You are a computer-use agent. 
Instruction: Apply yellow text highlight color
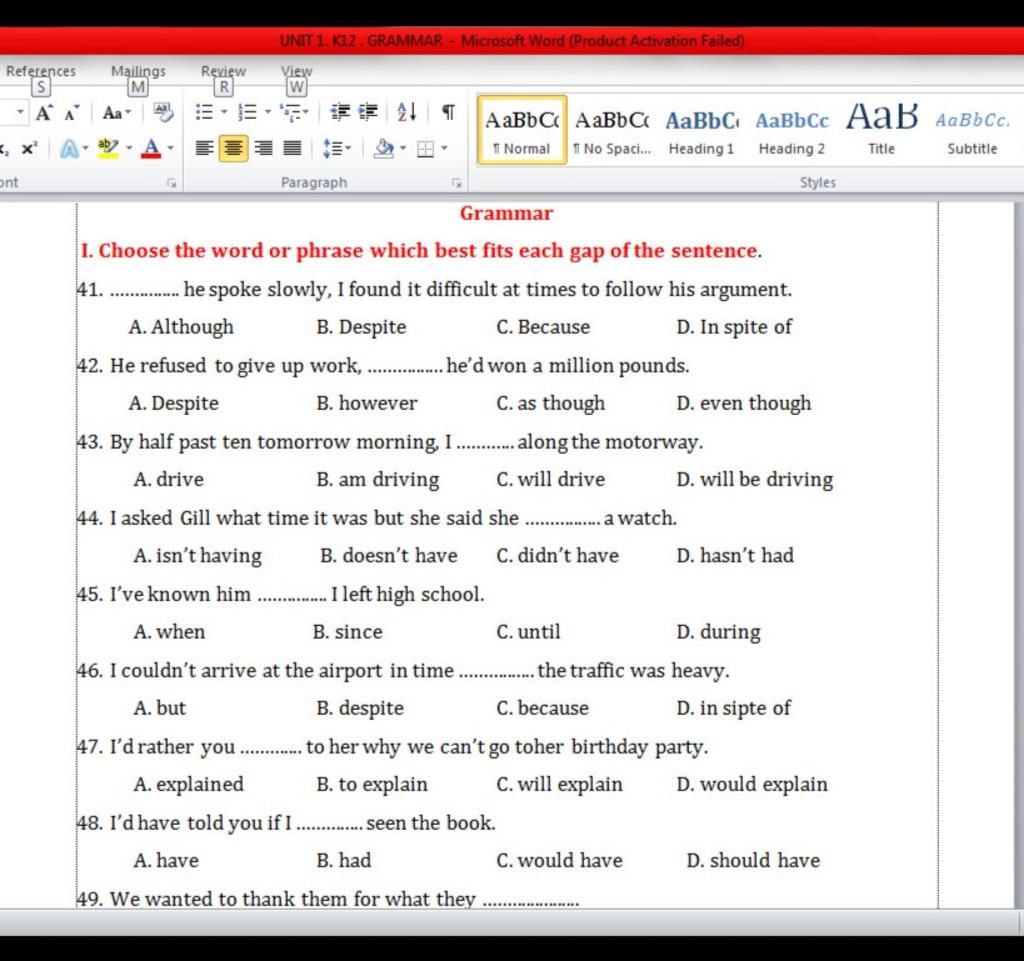[x=108, y=149]
